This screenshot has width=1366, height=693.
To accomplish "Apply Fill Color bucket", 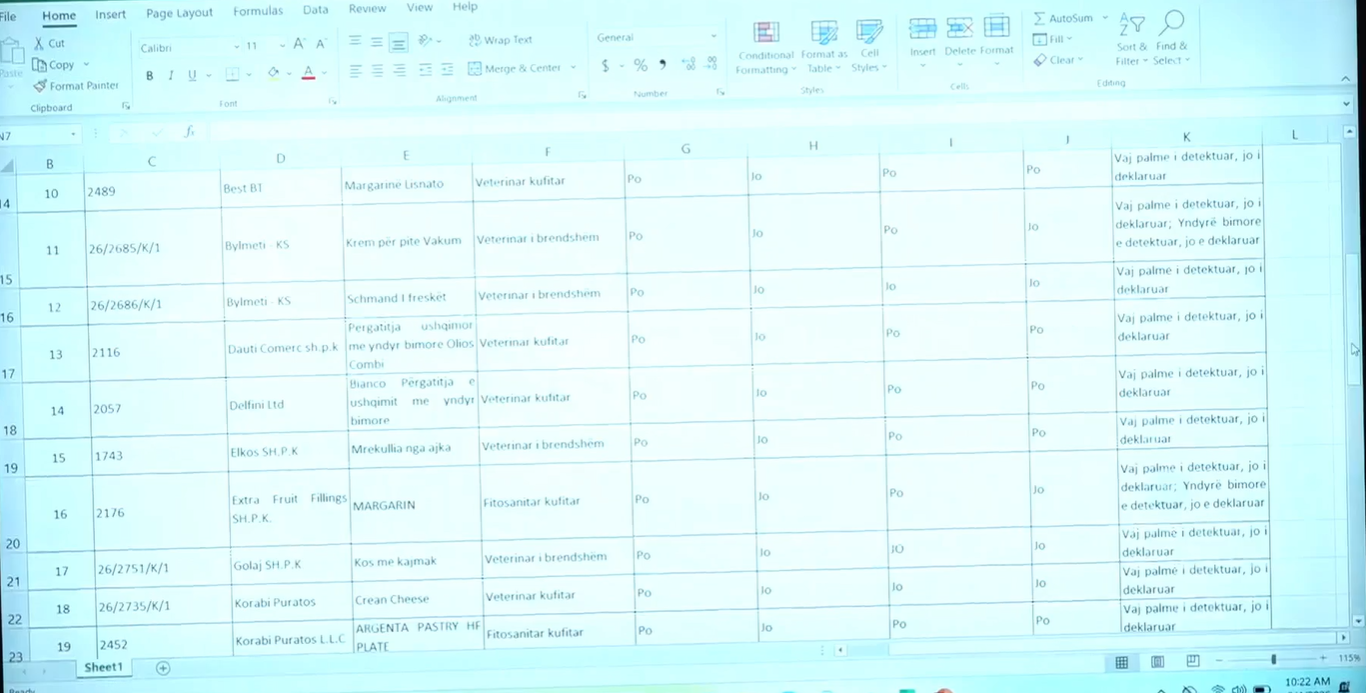I will click(x=273, y=73).
